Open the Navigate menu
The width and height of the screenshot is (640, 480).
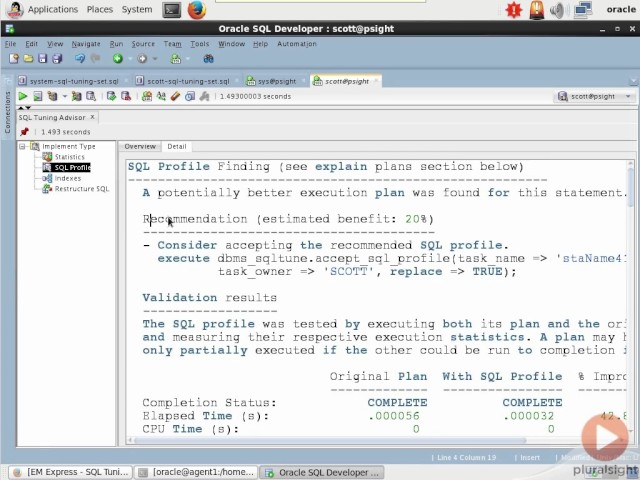86,44
